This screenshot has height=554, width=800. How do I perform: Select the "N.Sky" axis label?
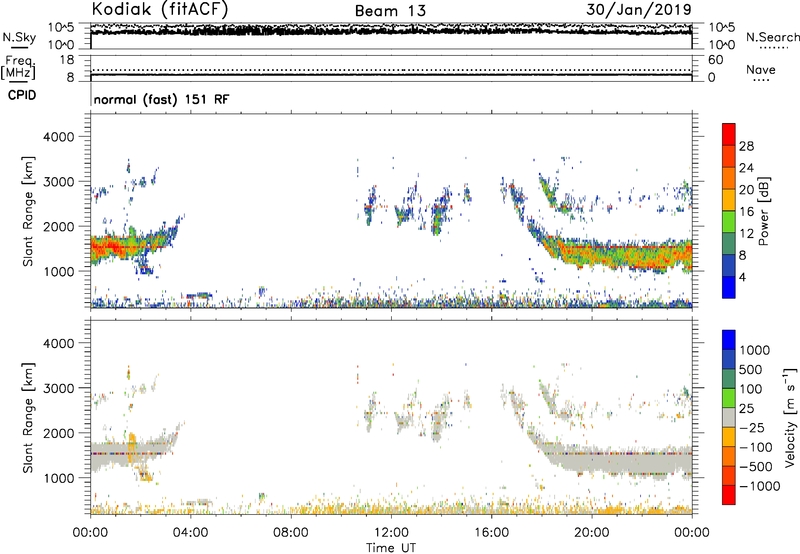coord(19,37)
